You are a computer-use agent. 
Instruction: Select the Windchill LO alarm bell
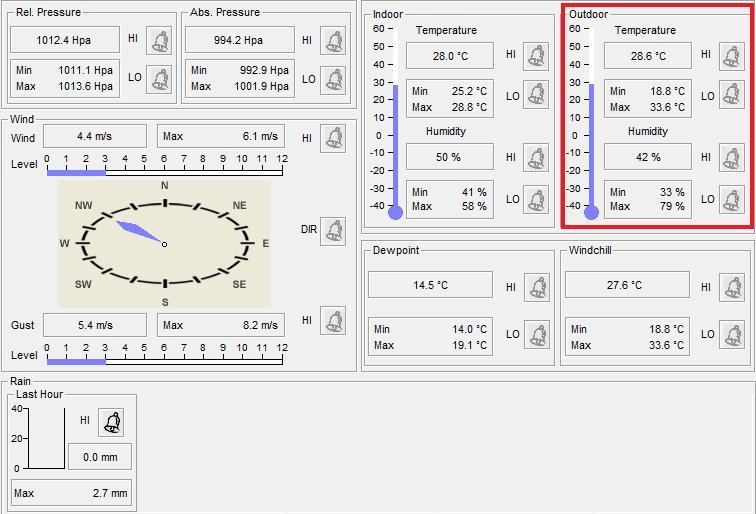tap(732, 335)
